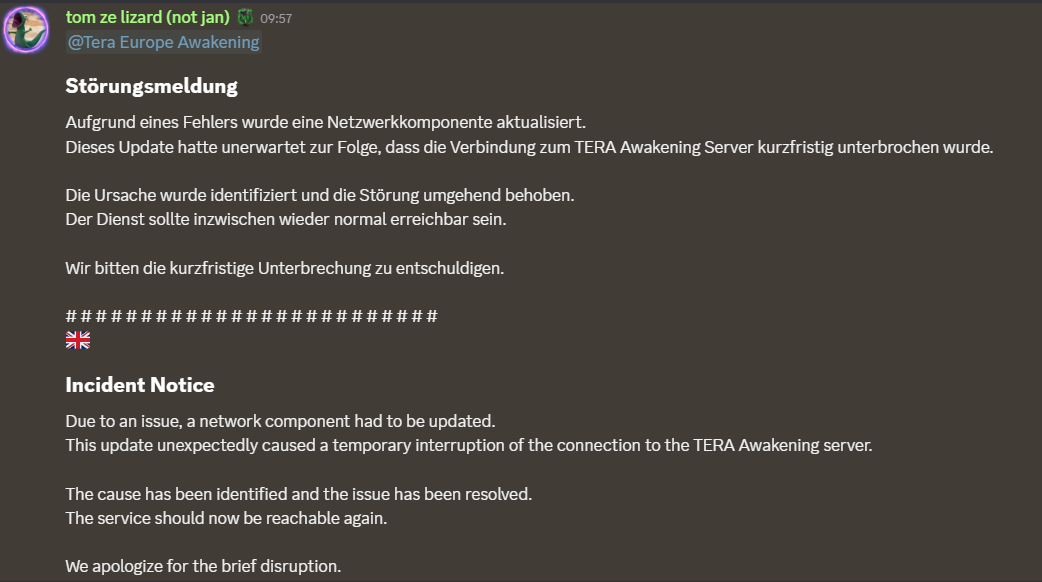Click 'TERA Awakening server' in the English text
The height and width of the screenshot is (582, 1042).
[782, 445]
